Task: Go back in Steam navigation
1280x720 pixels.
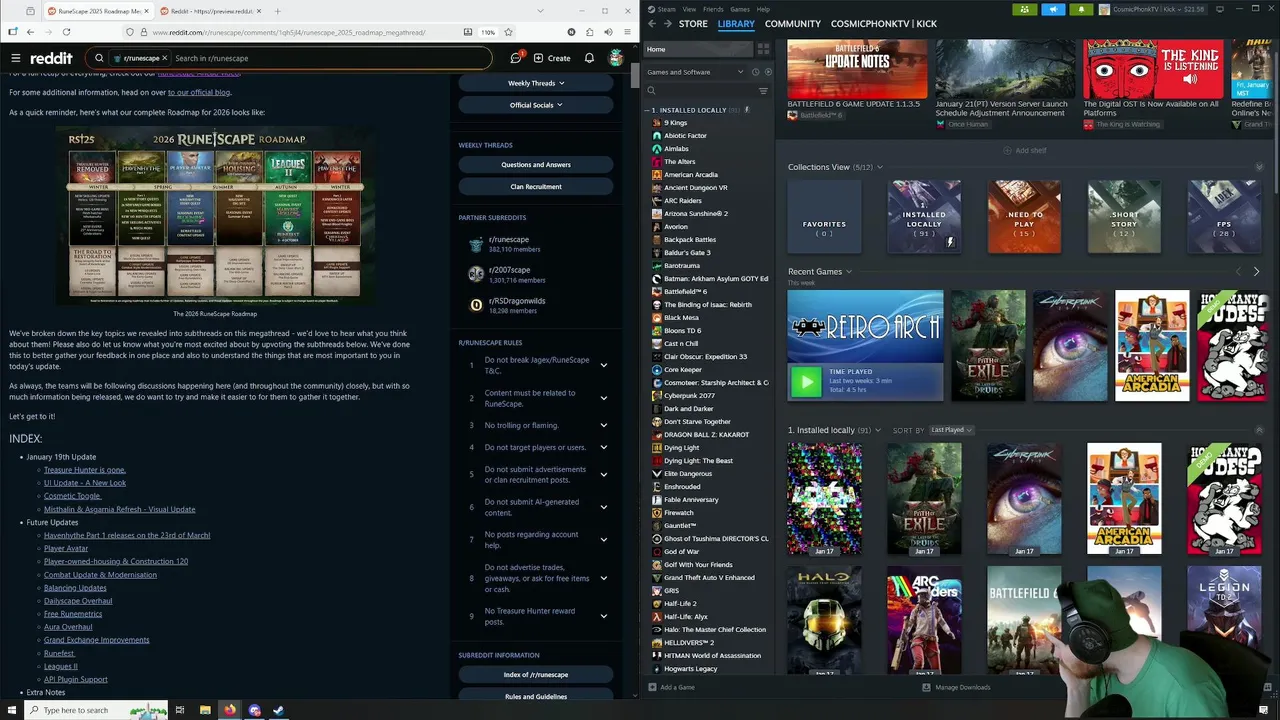Action: point(652,23)
